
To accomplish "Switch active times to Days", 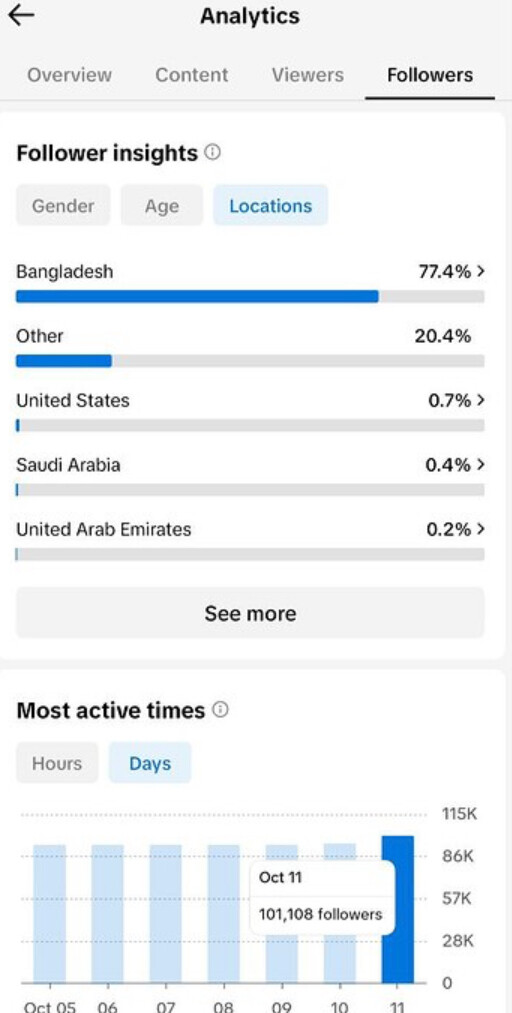I will pyautogui.click(x=150, y=763).
